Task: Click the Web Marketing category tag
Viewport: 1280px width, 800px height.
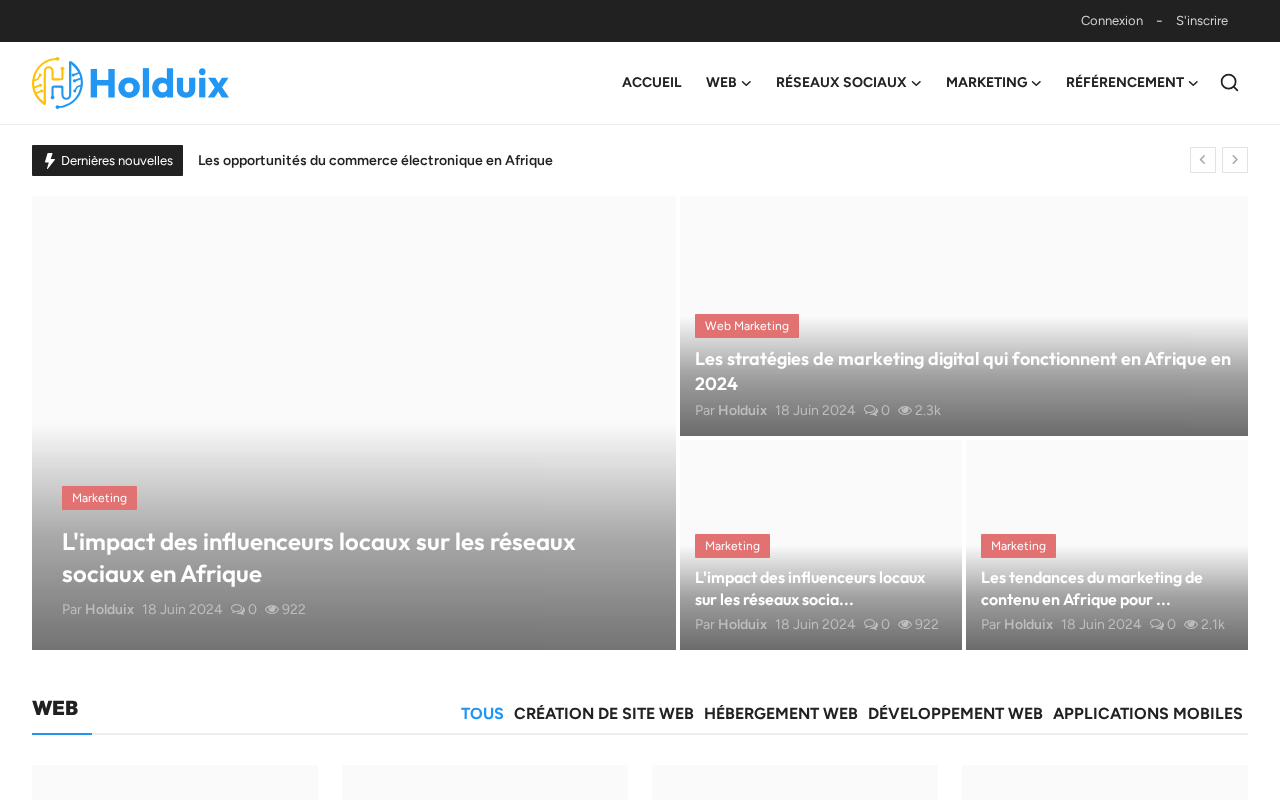Action: (x=746, y=326)
